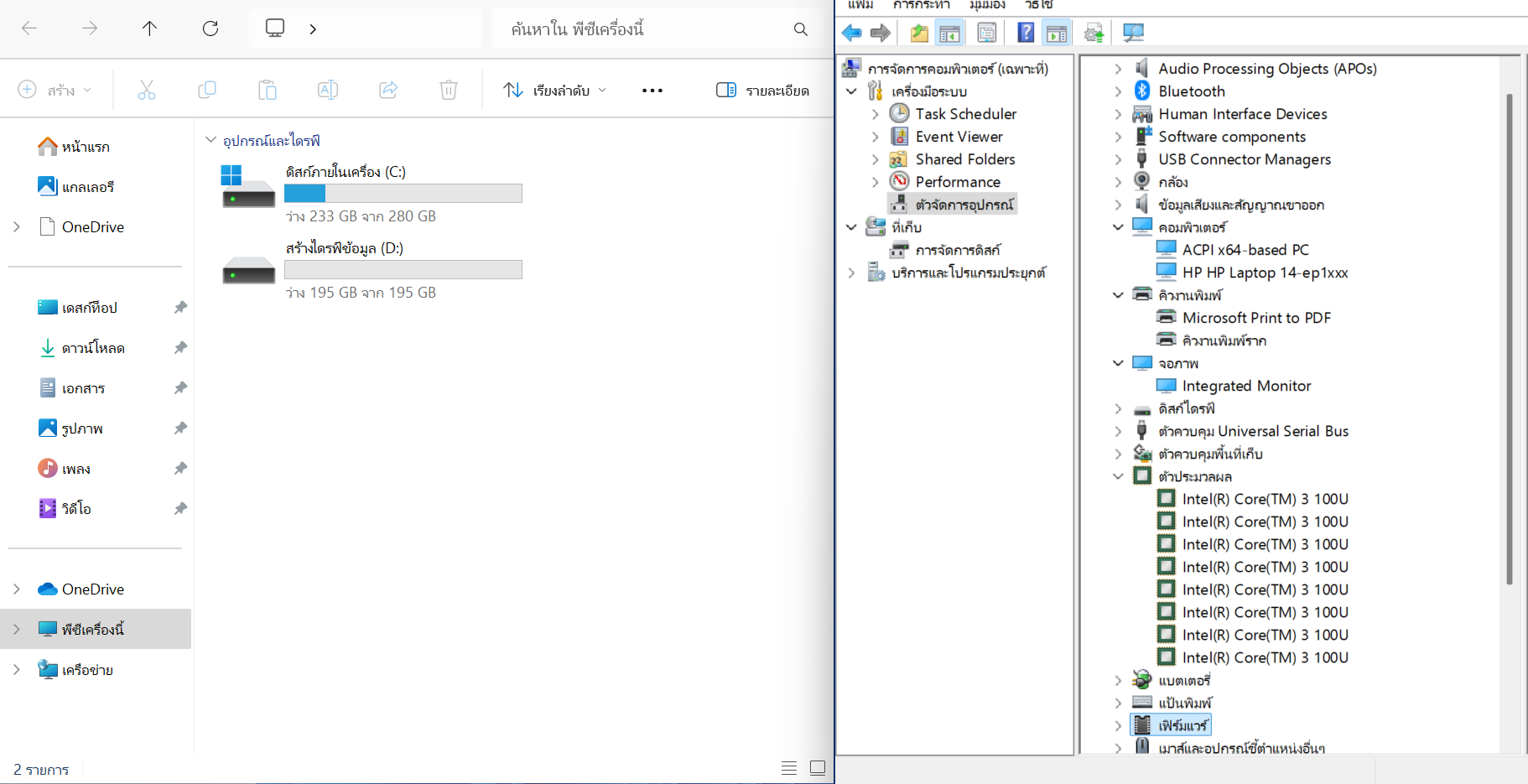1528x784 pixels.
Task: Click the Cut scissors icon
Action: (x=147, y=90)
